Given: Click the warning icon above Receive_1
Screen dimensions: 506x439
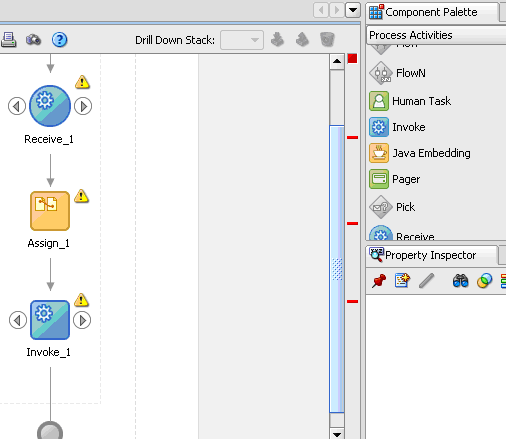Looking at the screenshot, I should [82, 82].
